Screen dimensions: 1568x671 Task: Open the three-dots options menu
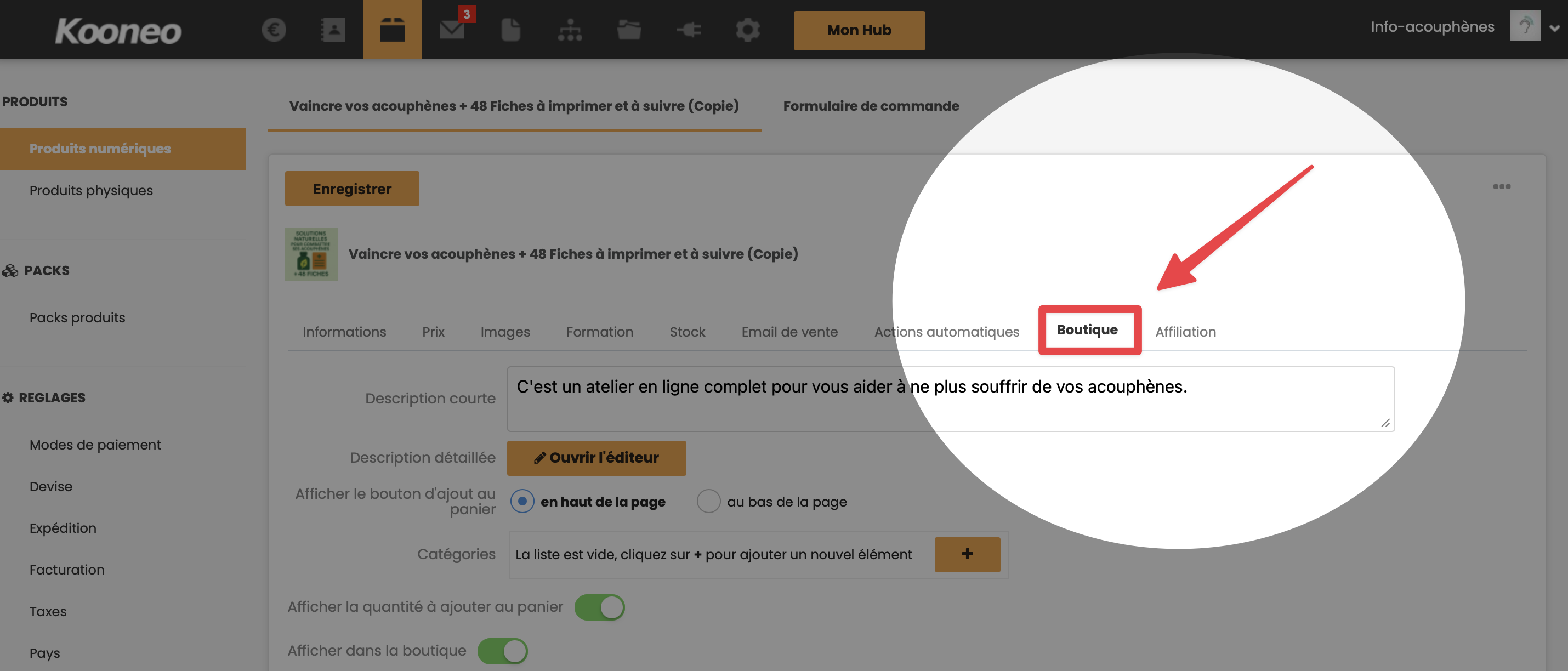1502,186
